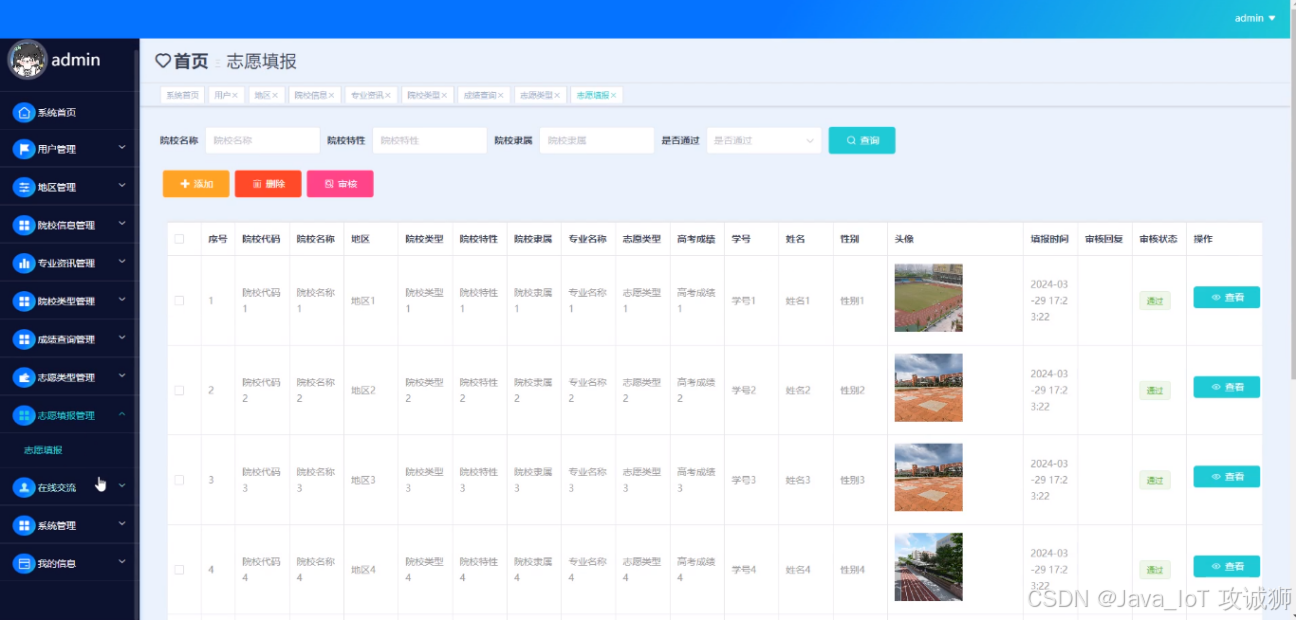Click into the 院校名称 input field
1296x620 pixels.
[262, 141]
